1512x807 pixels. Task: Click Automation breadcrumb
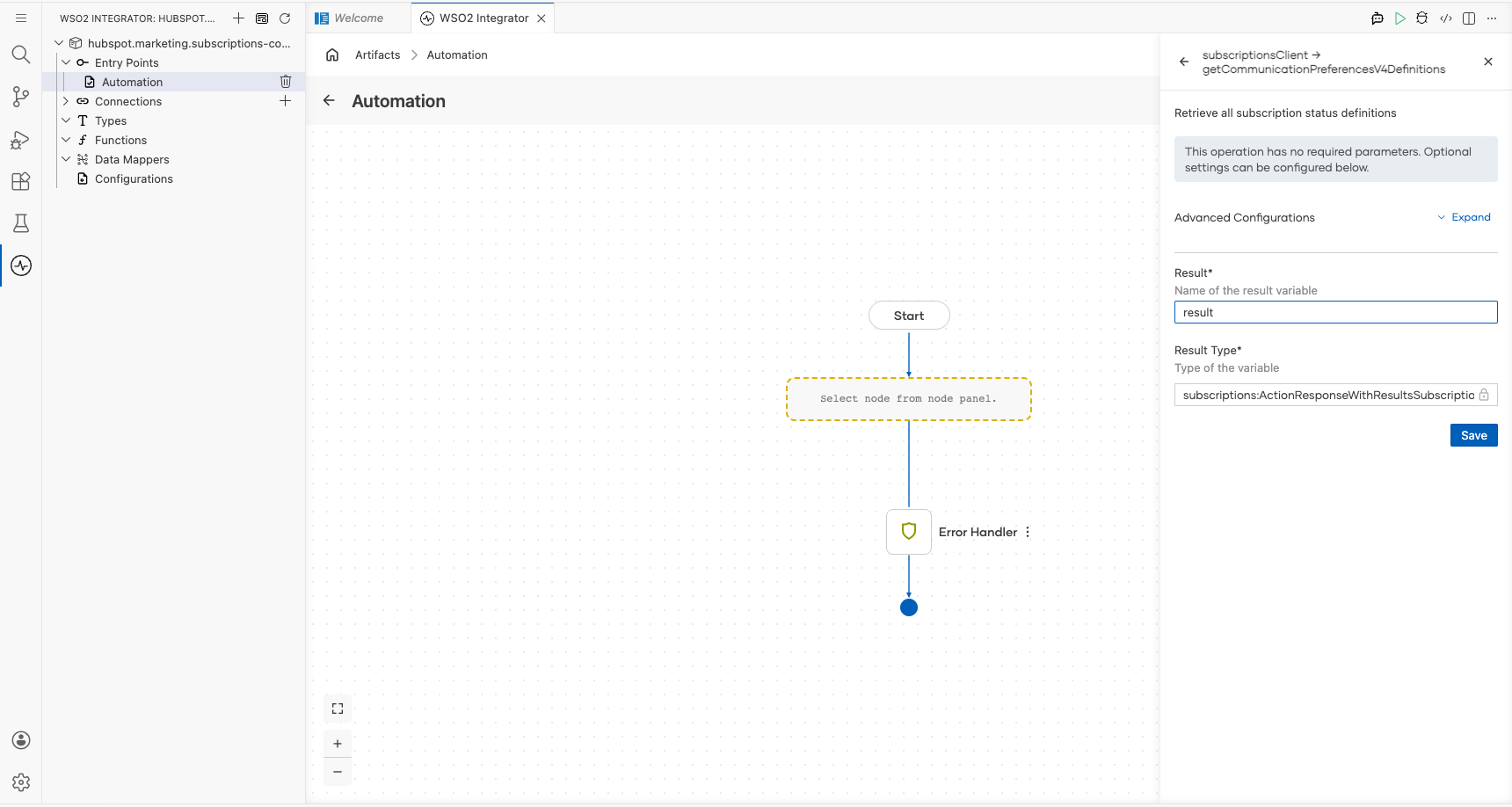457,55
